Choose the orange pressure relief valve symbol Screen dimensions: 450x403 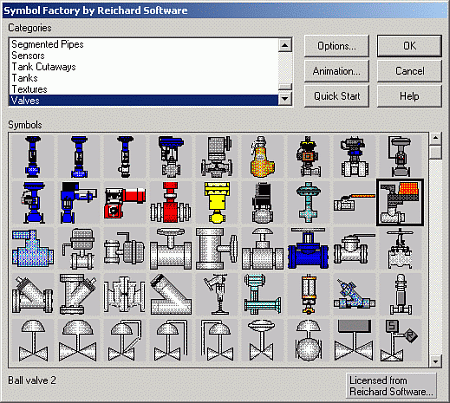(263, 156)
